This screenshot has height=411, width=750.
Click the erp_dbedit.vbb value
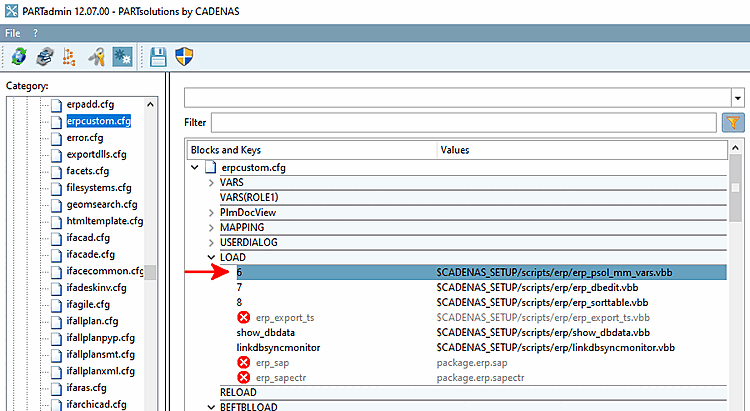click(537, 288)
